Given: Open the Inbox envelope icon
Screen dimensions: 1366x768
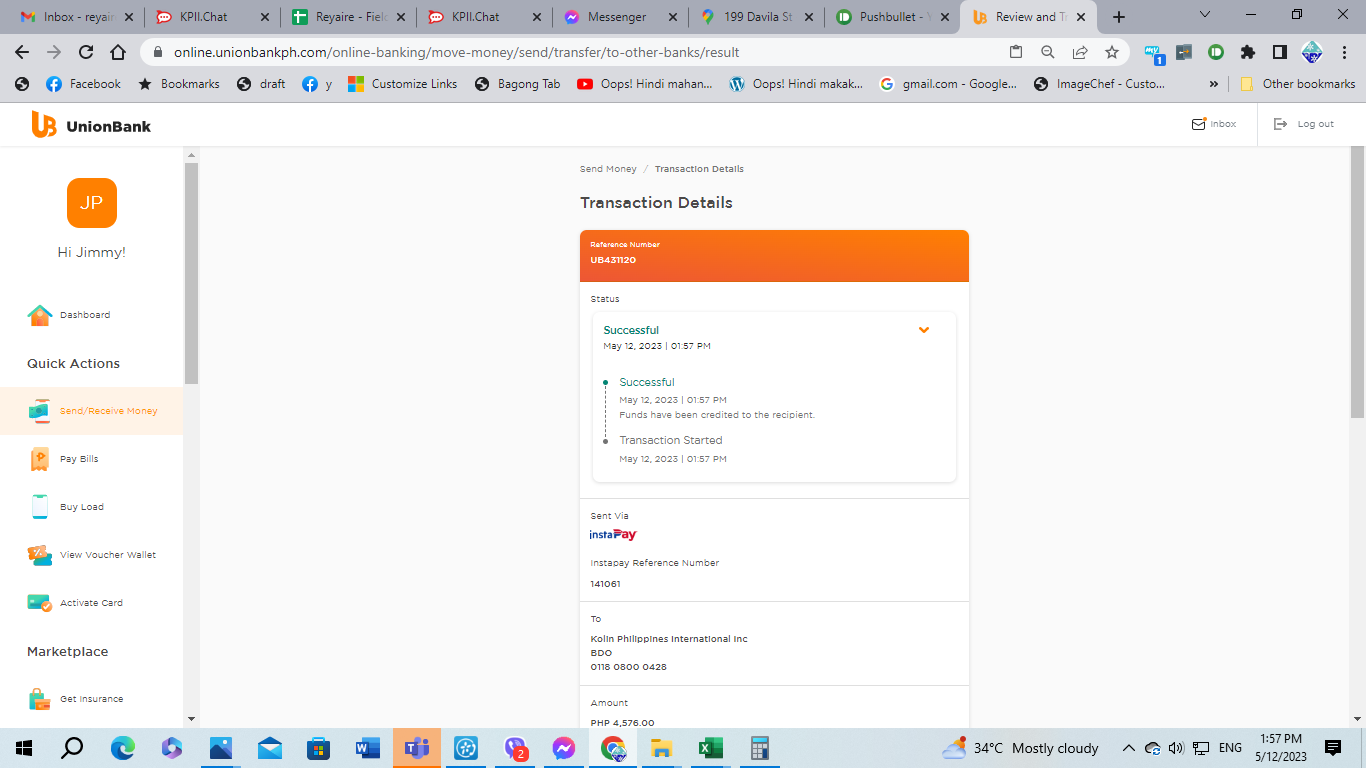Looking at the screenshot, I should click(1198, 124).
